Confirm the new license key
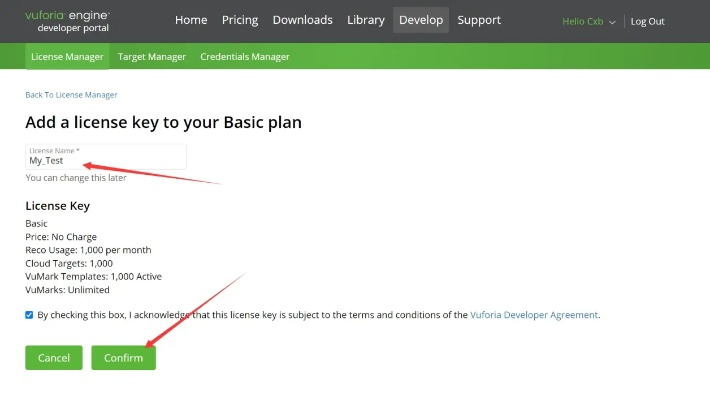Screen dimensions: 710x400 123,358
